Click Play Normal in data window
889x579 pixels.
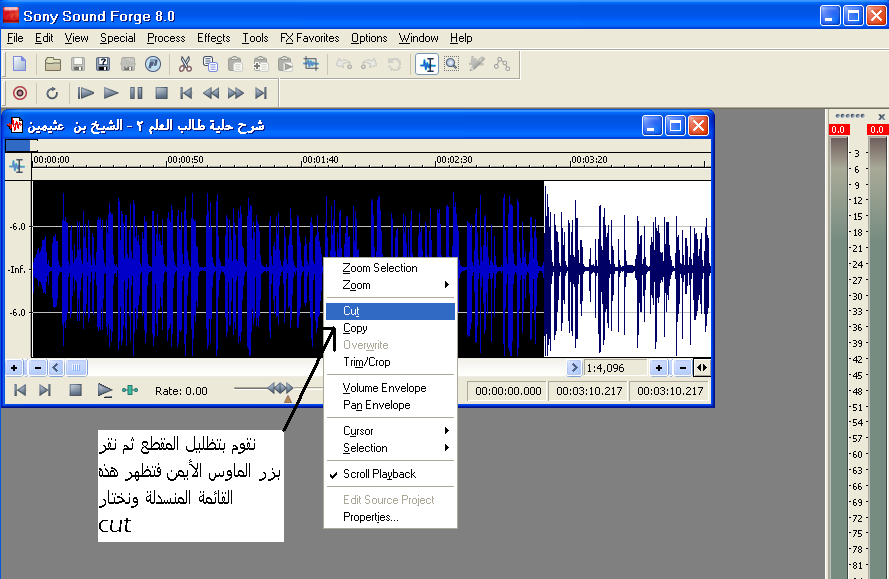point(105,390)
